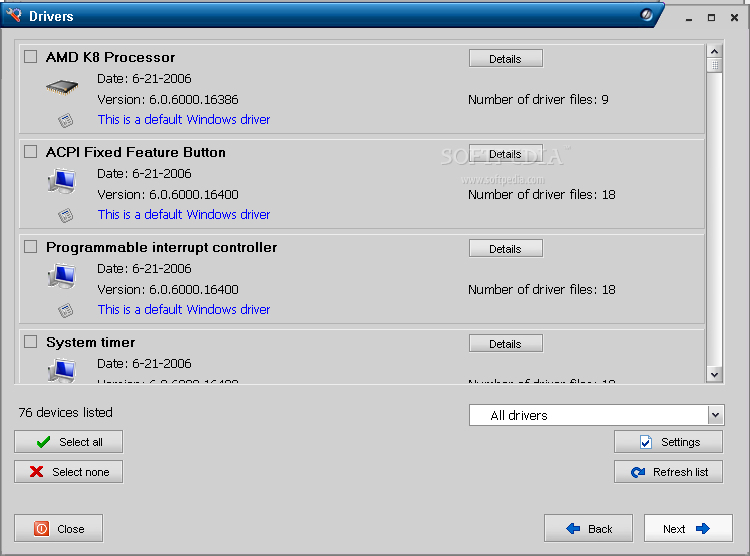750x556 pixels.
Task: Go Back to the previous step
Action: point(588,528)
